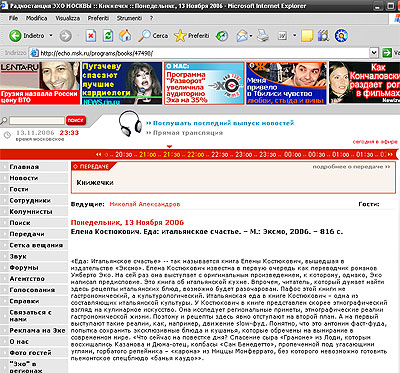Open the Пугачеву cardiologists banner ad
This screenshot has width=400, height=373.
(122, 83)
